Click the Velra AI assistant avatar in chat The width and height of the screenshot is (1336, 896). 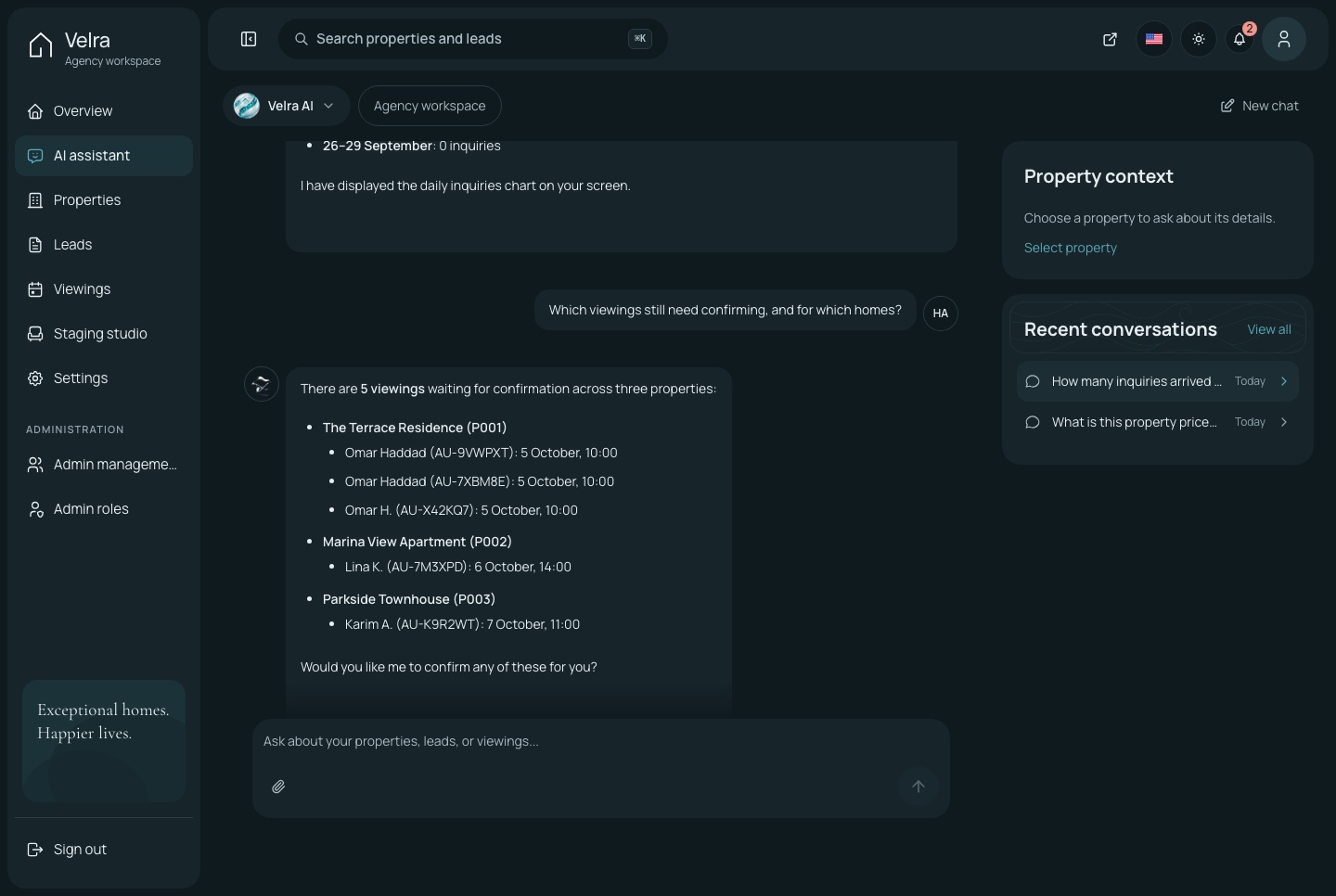[x=262, y=384]
